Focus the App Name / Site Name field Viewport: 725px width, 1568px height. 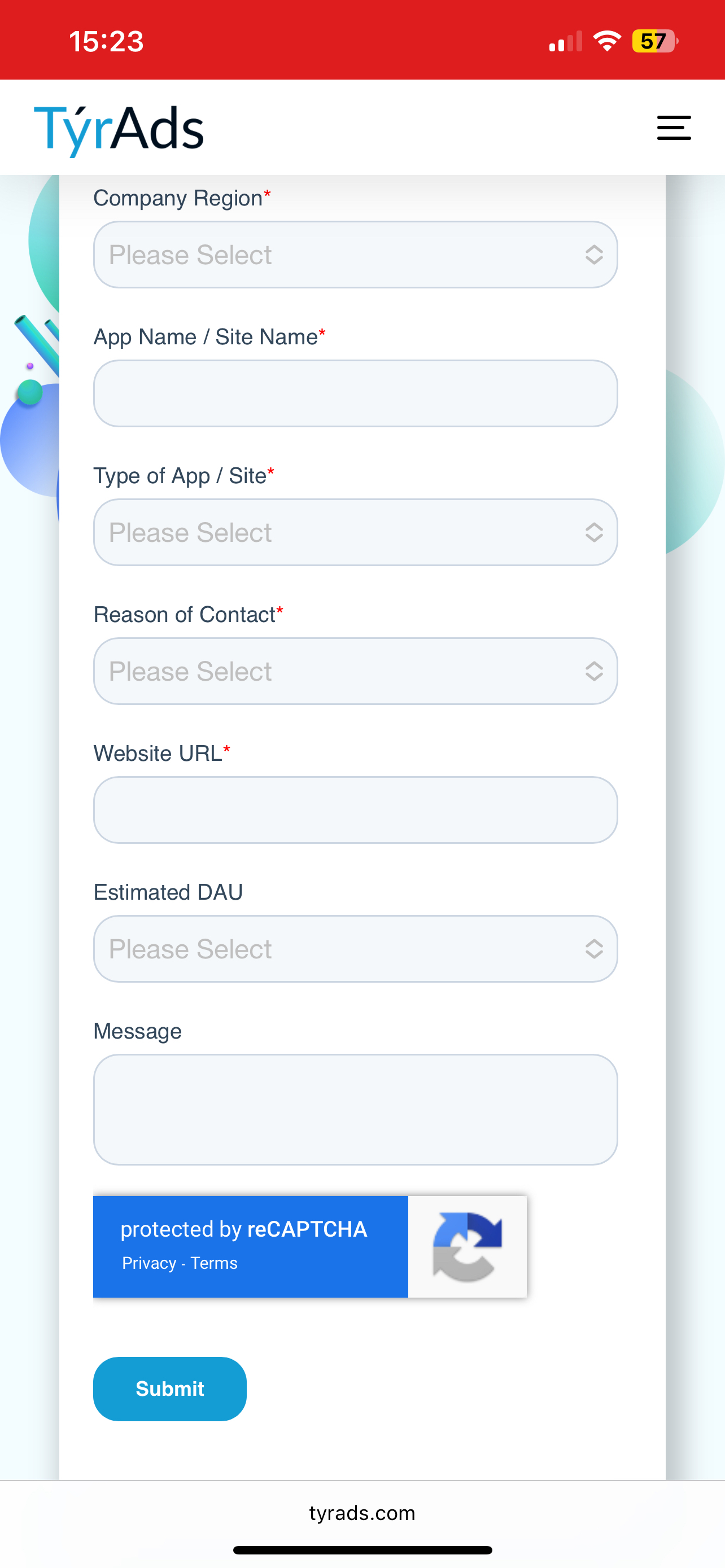(356, 393)
